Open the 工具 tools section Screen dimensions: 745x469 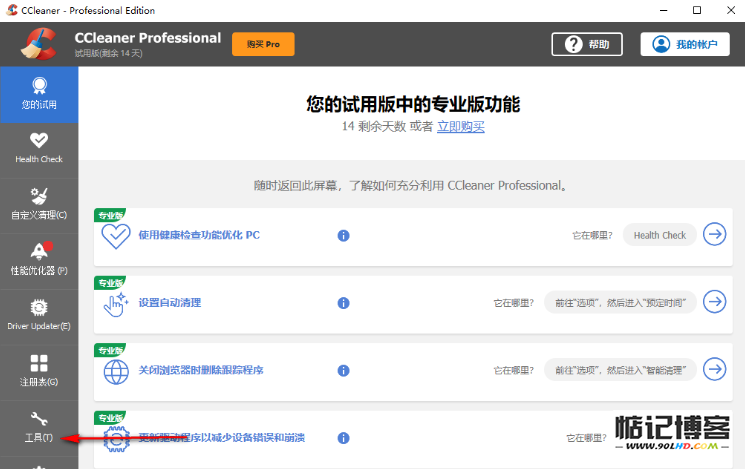[39, 428]
